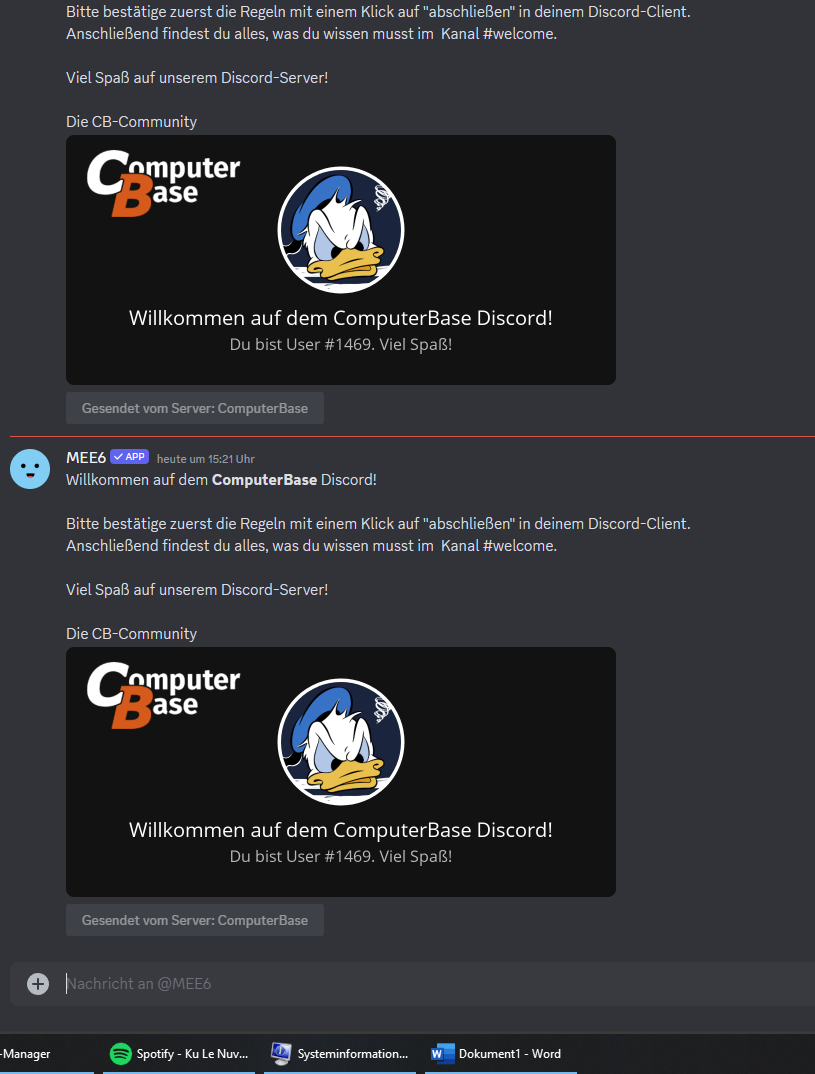Click the ComputerBase logo in upper welcome image

(x=163, y=184)
